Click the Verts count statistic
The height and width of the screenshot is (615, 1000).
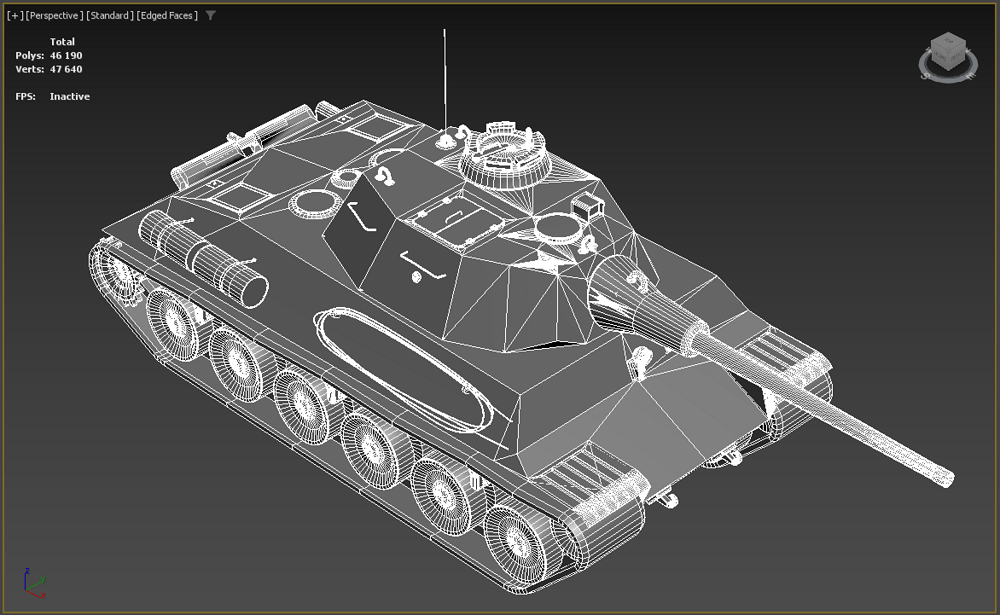(x=68, y=69)
